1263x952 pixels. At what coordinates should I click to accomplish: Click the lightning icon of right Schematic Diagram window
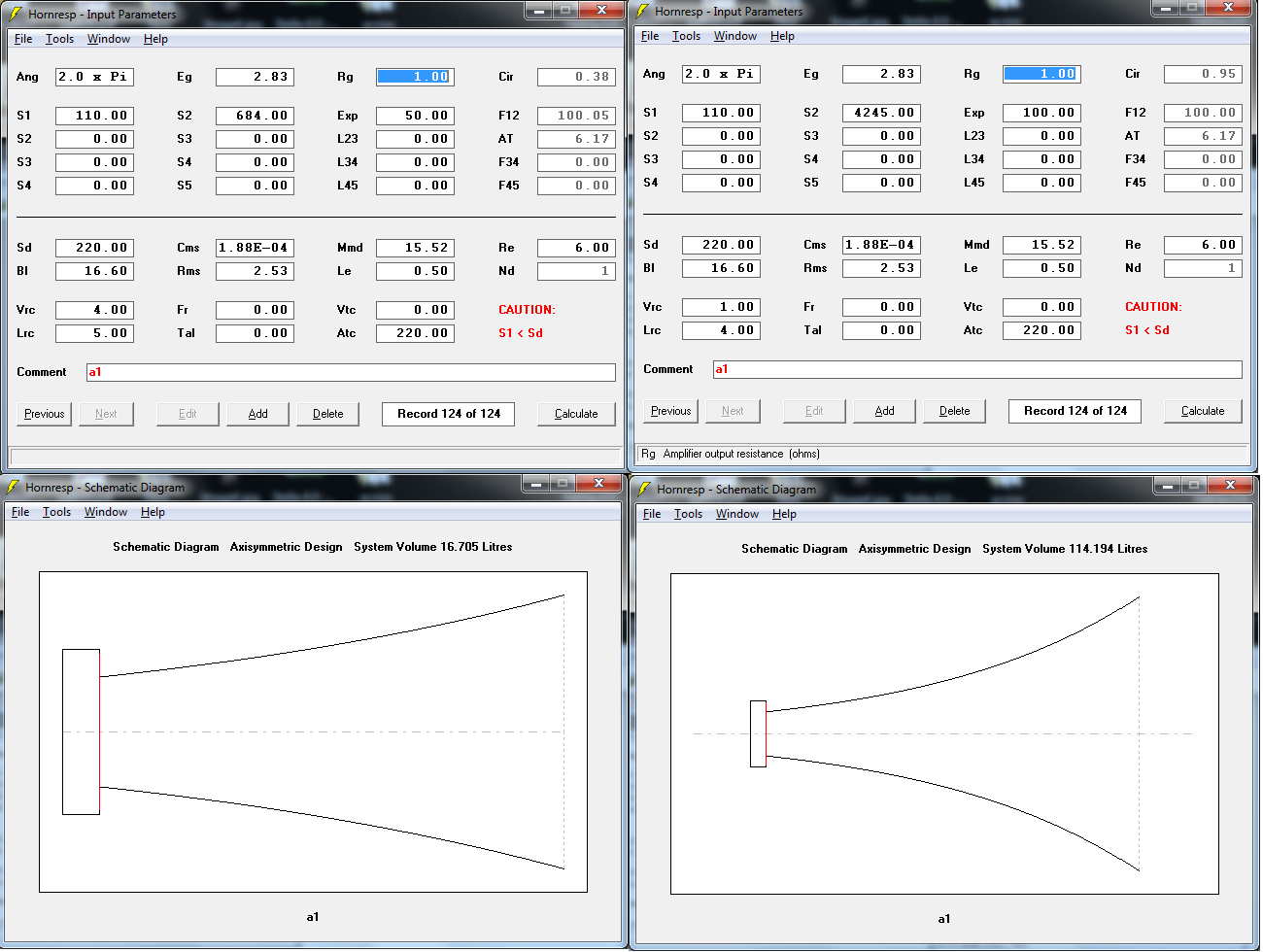(644, 489)
